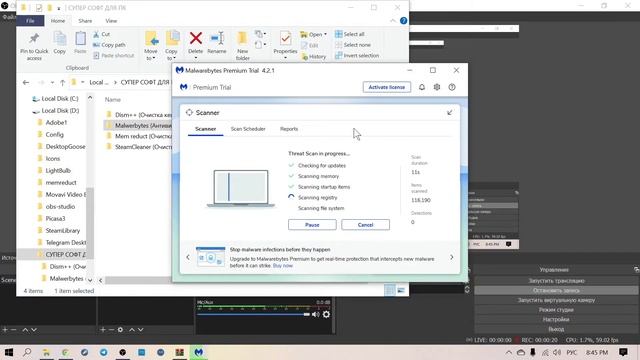Switch to the View ribbon tab
This screenshot has width=640, height=360.
[x=111, y=21]
